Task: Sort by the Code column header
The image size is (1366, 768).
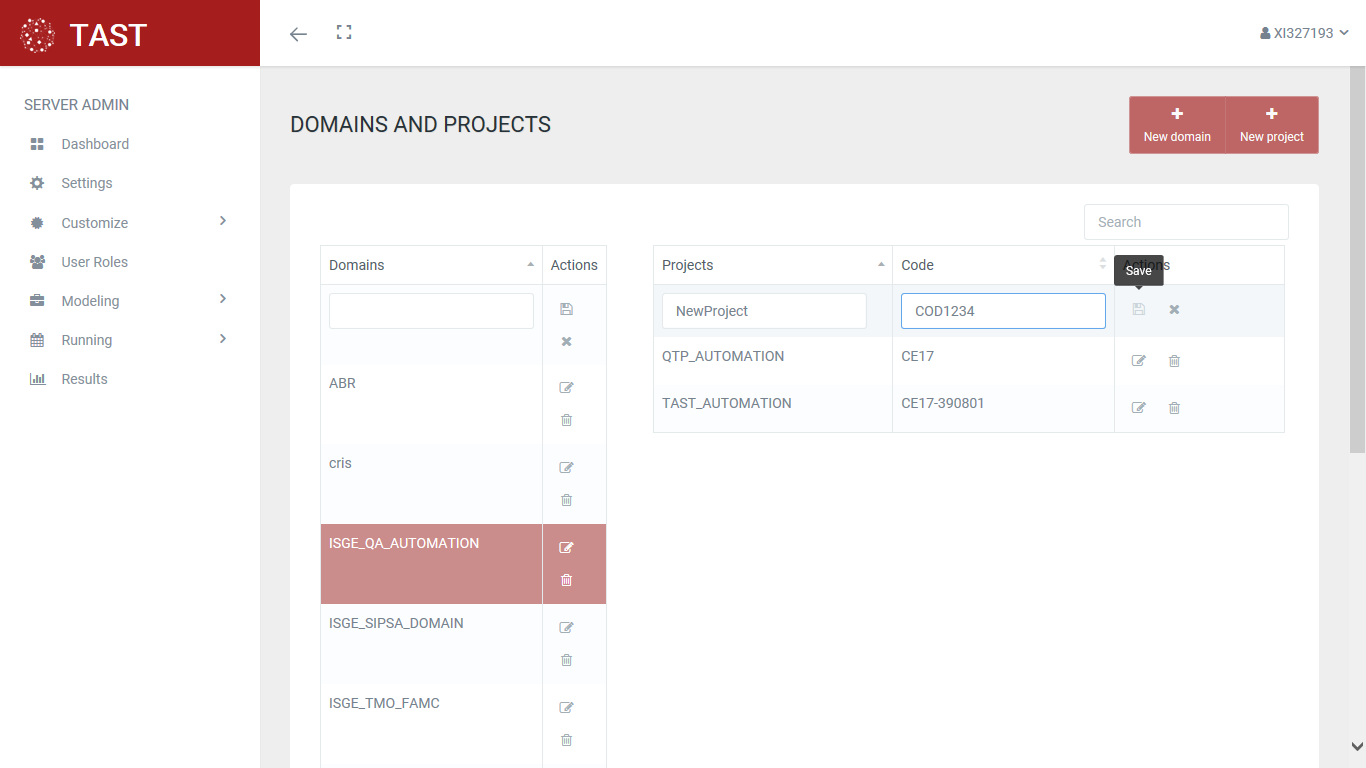Action: [x=1003, y=265]
